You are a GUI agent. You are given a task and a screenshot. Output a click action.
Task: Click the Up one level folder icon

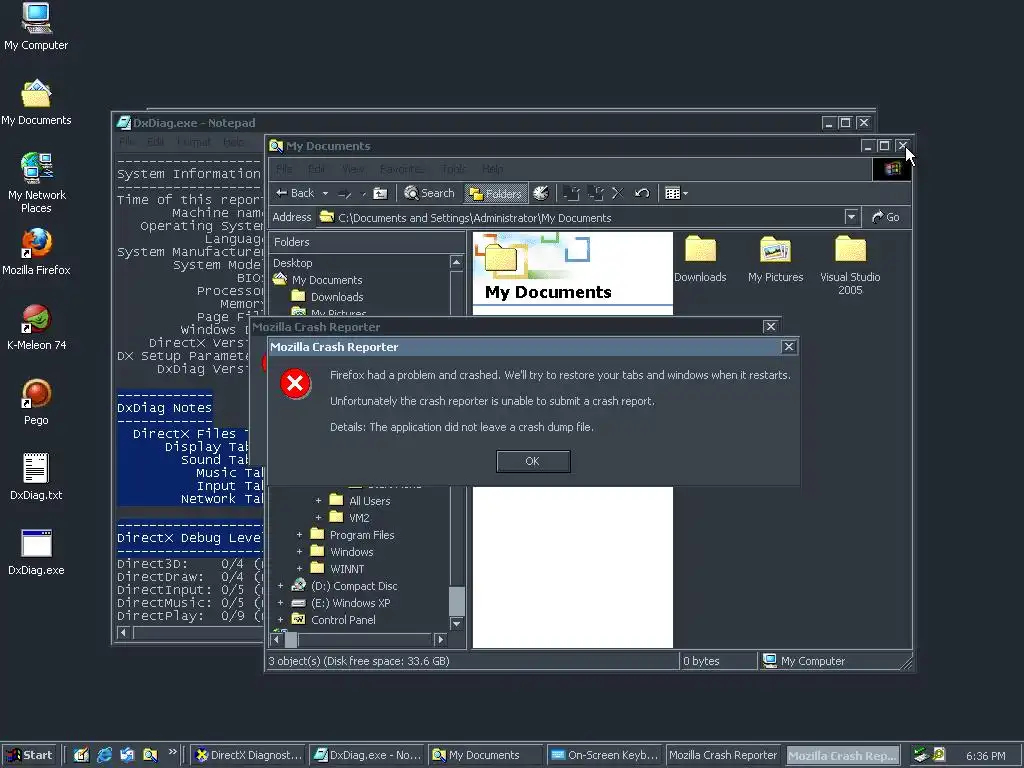tap(380, 193)
